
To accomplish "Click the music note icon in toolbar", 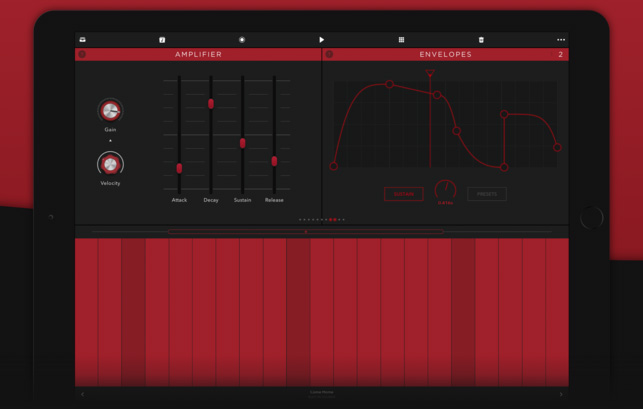I will 162,40.
